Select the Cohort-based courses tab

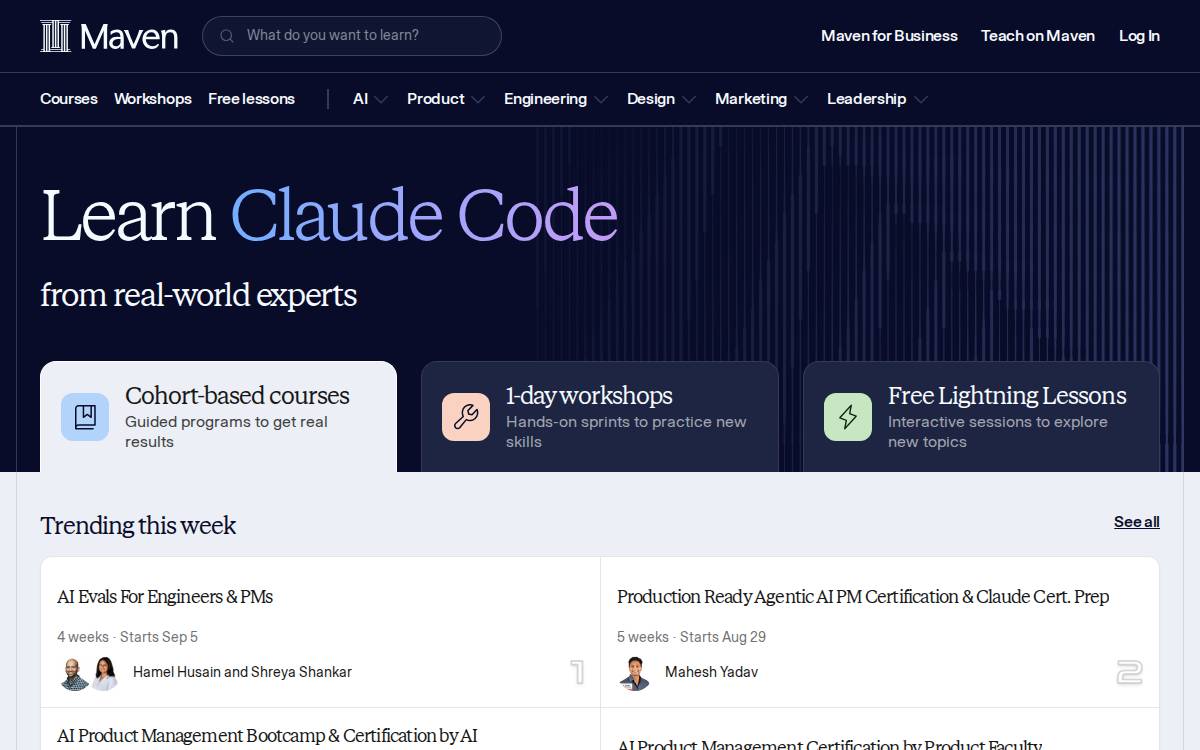218,417
